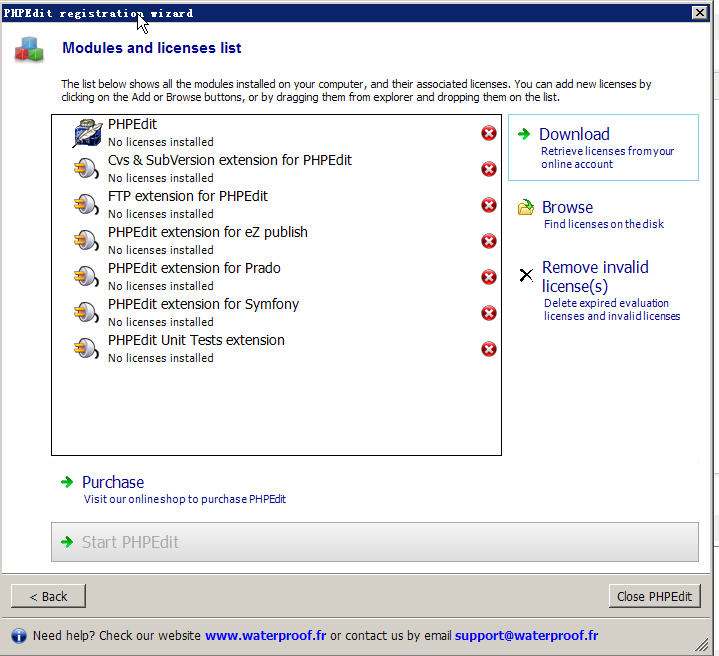The width and height of the screenshot is (719, 656).
Task: Close the registration wizard window
Action: tap(699, 12)
